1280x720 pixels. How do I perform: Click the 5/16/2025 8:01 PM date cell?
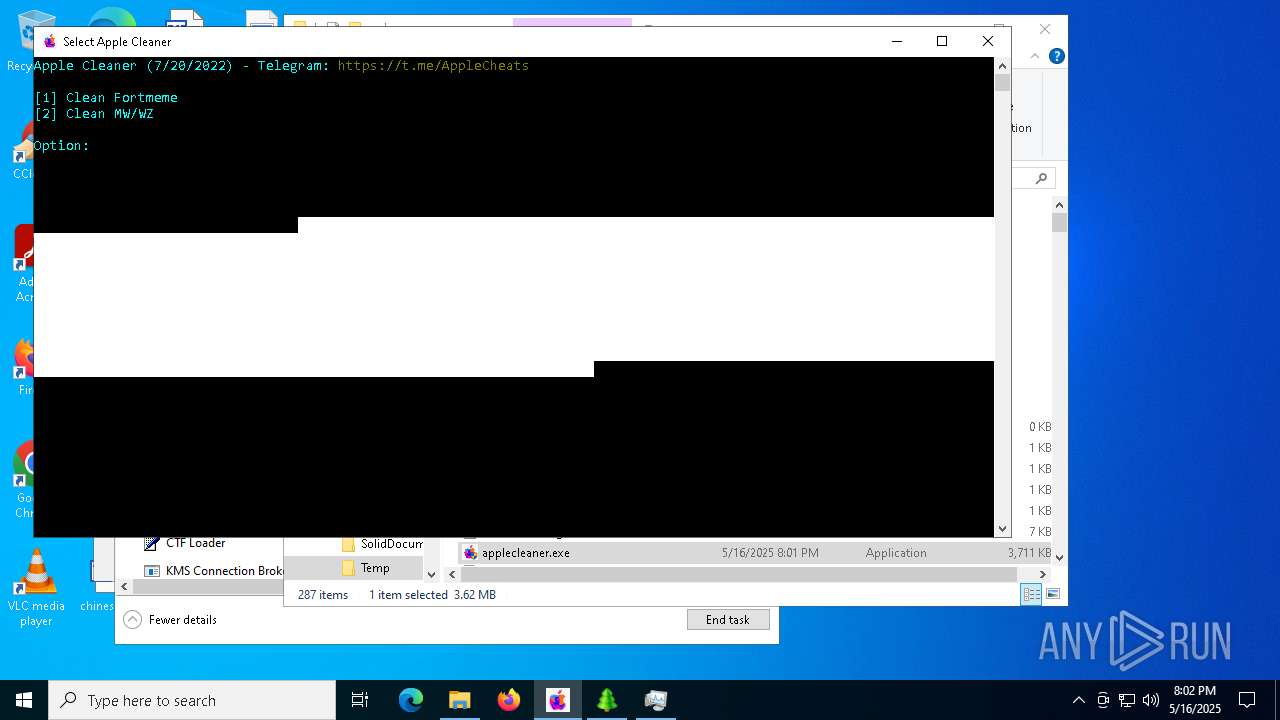point(770,553)
